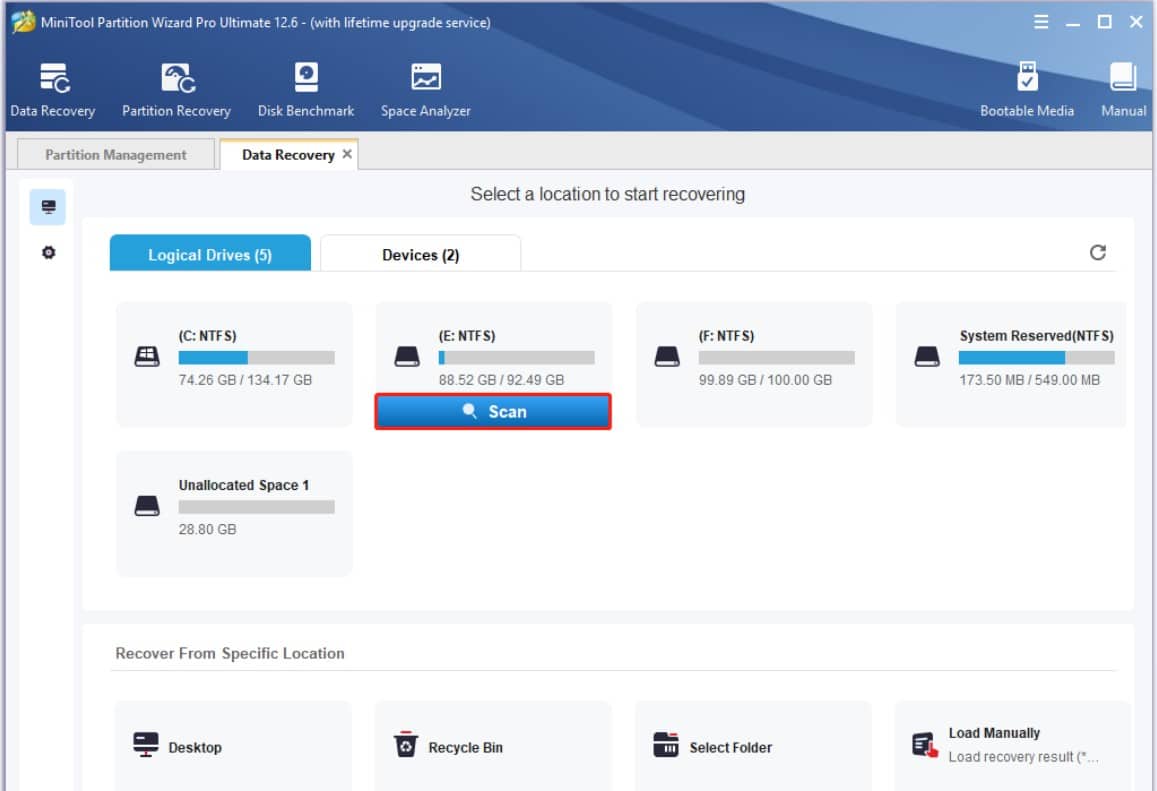Click the Recycle Bin icon
This screenshot has height=791, width=1157.
405,744
